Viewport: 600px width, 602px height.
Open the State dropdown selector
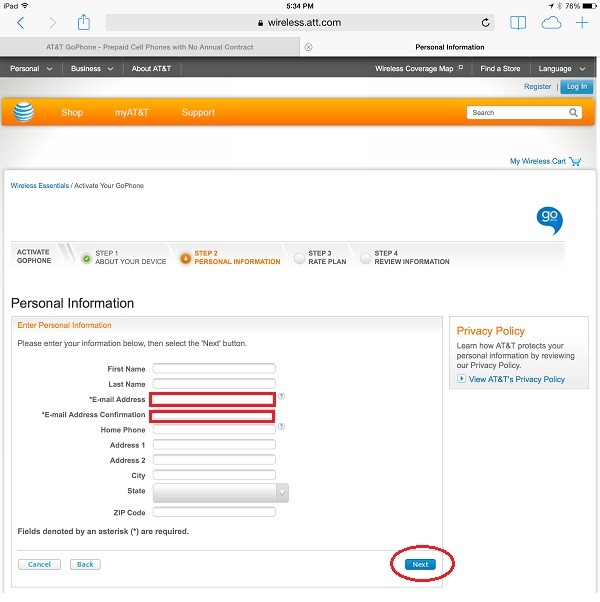(221, 493)
